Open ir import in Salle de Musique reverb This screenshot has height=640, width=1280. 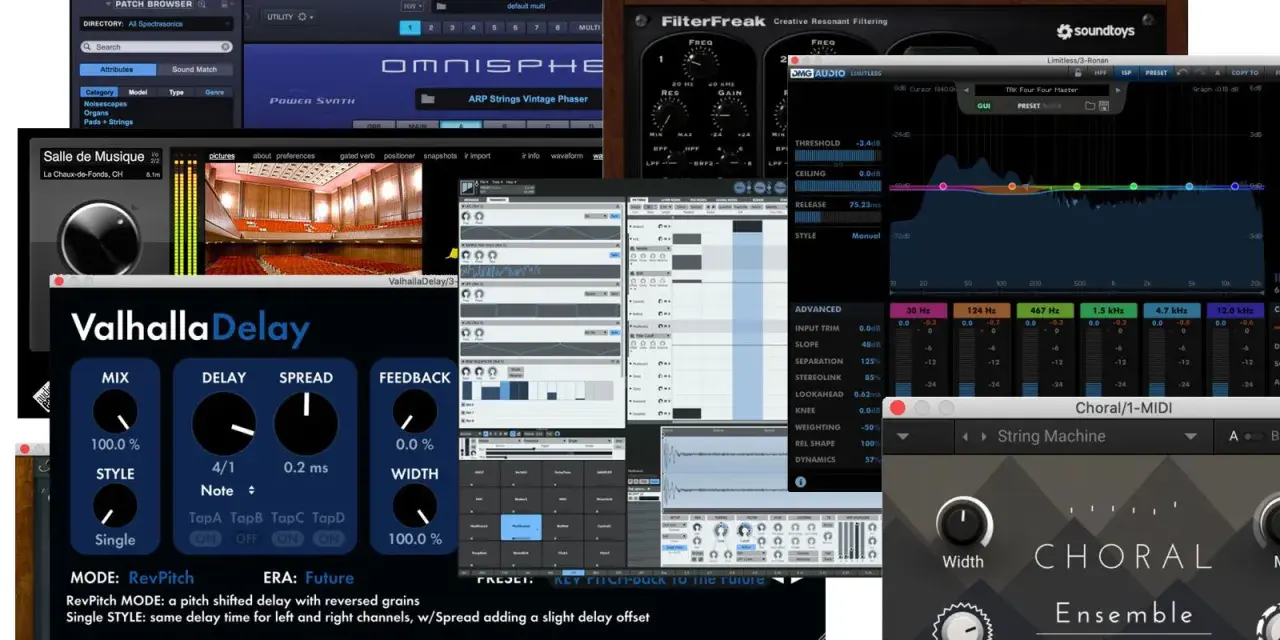[x=477, y=156]
